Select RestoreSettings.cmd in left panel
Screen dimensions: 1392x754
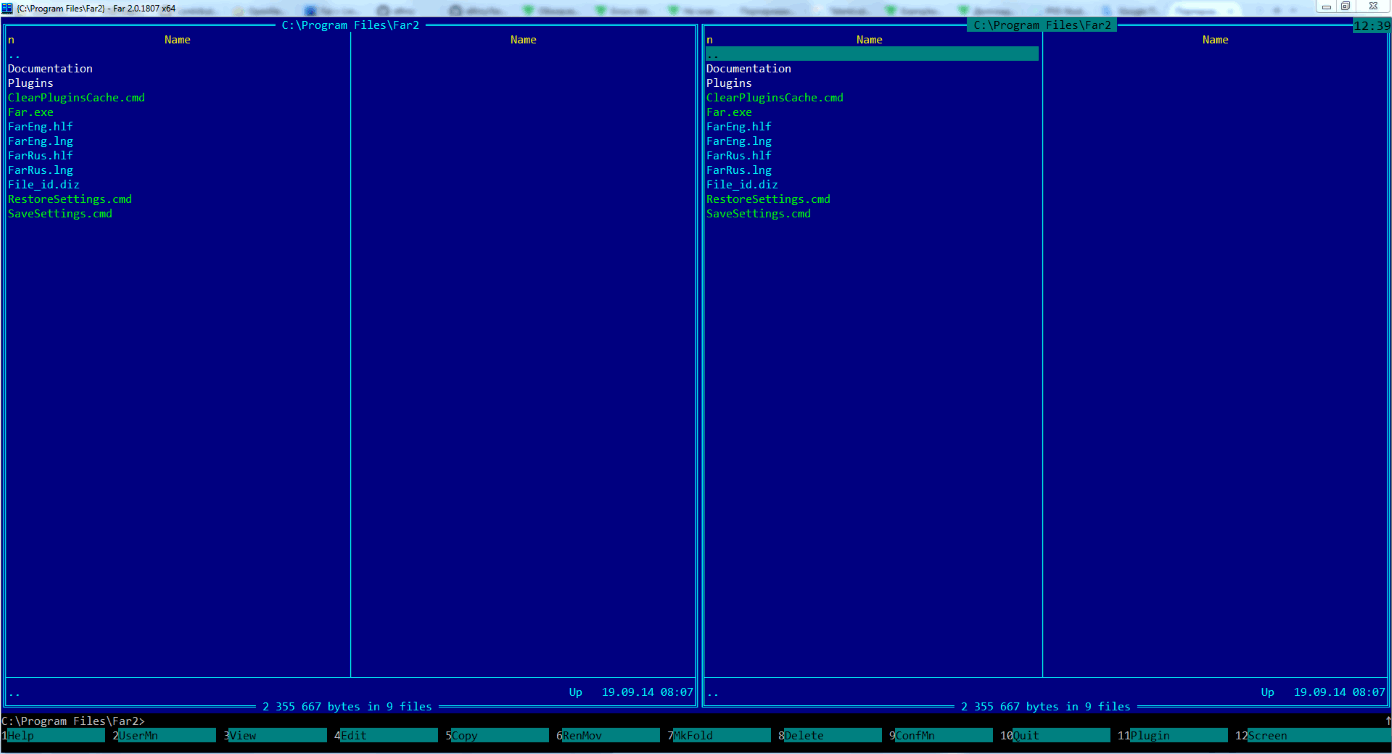70,199
